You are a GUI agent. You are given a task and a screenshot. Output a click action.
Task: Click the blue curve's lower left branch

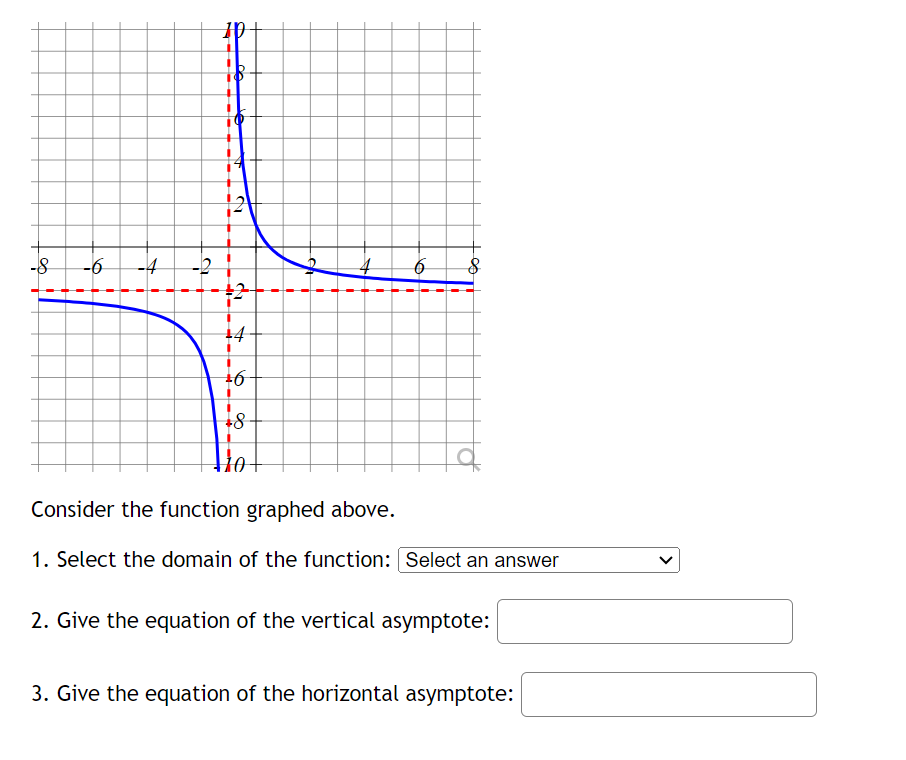click(x=140, y=310)
